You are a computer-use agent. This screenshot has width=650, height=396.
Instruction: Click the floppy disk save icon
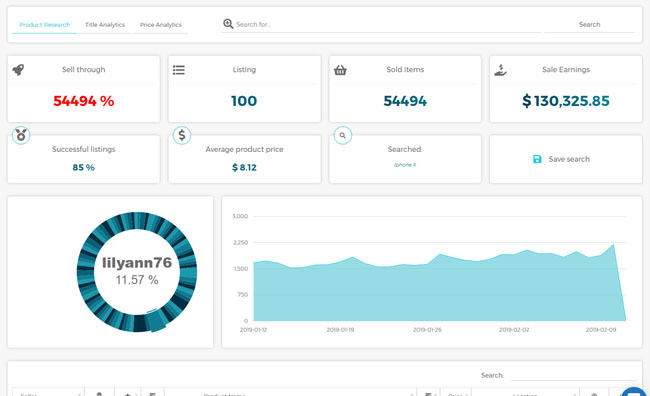point(537,159)
